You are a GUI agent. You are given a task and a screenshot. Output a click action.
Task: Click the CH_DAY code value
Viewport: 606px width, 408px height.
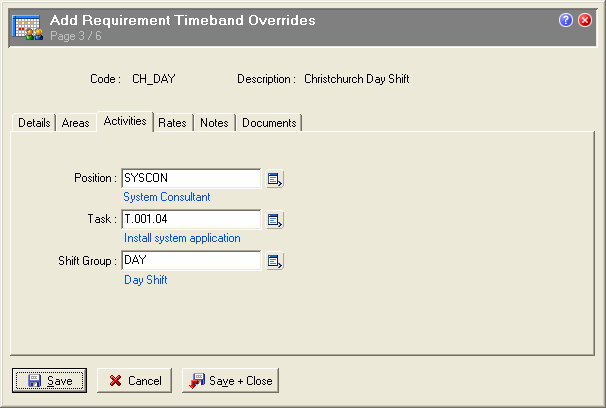pyautogui.click(x=154, y=79)
